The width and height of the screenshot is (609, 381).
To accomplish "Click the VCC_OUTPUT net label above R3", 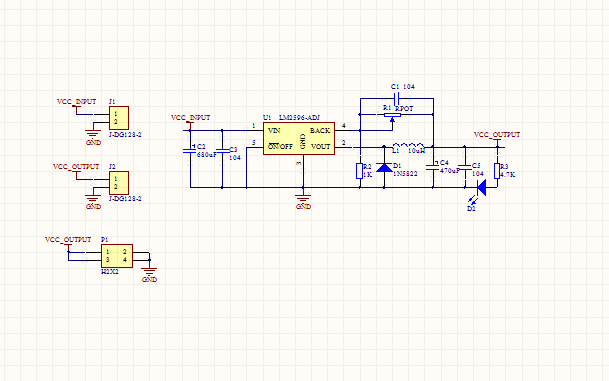I will (497, 135).
